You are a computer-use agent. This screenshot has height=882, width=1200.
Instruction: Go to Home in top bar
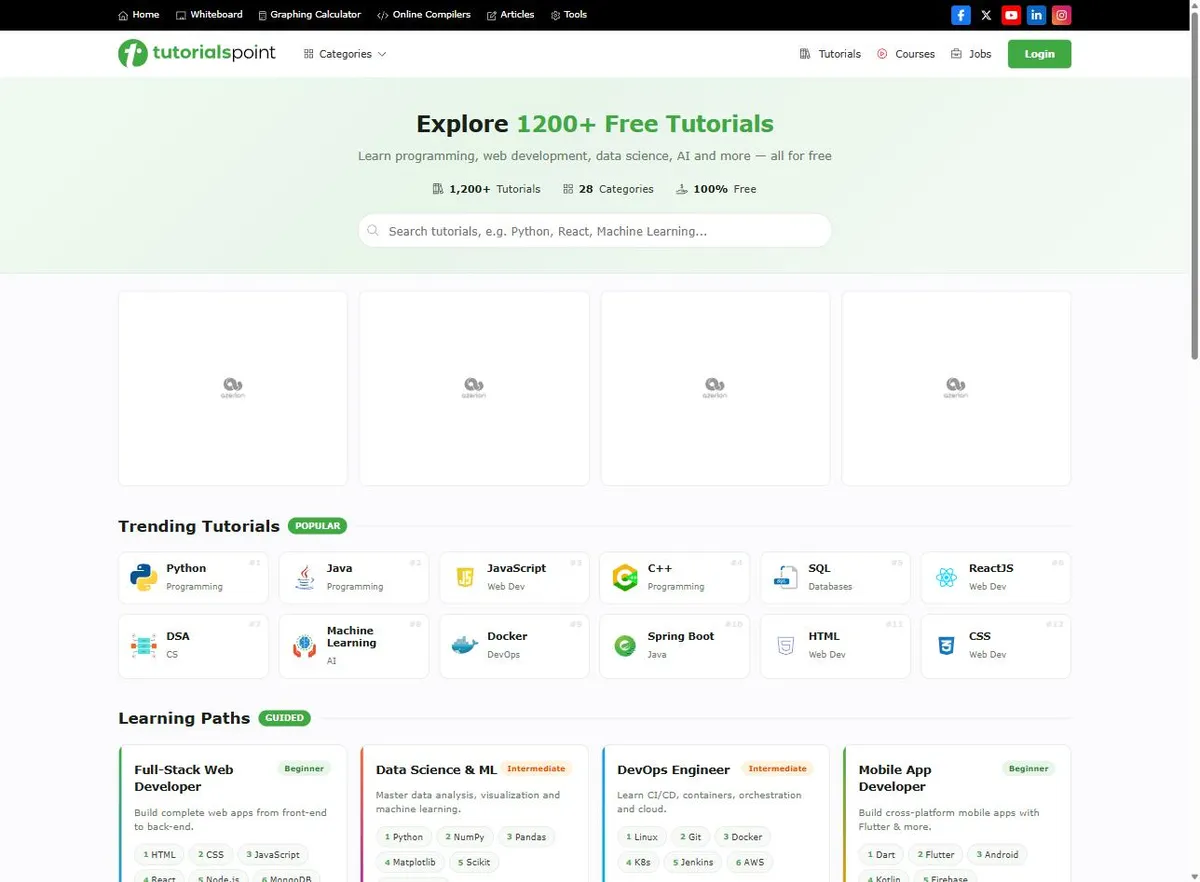point(138,15)
